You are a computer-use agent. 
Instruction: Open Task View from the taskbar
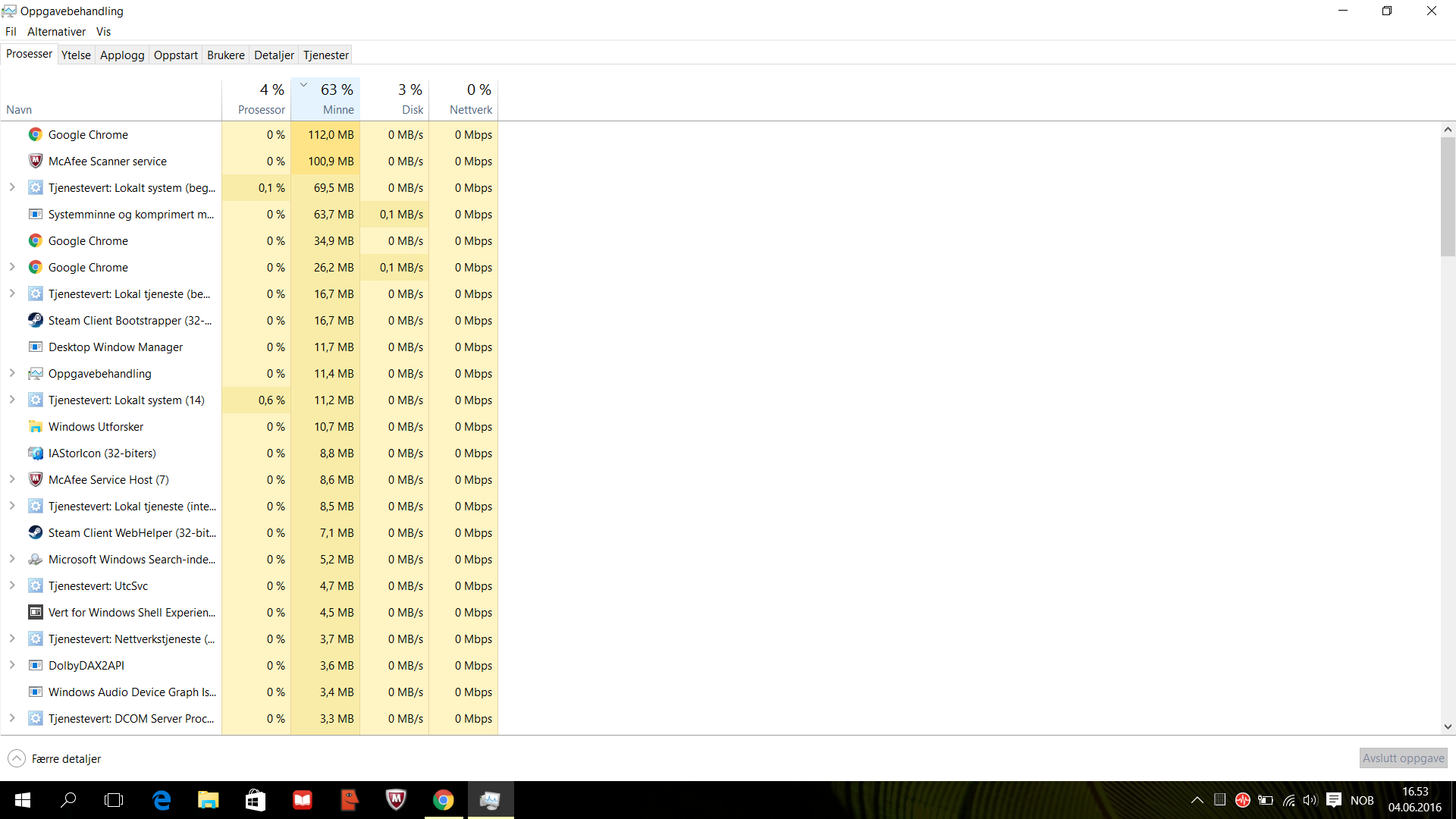pyautogui.click(x=114, y=800)
